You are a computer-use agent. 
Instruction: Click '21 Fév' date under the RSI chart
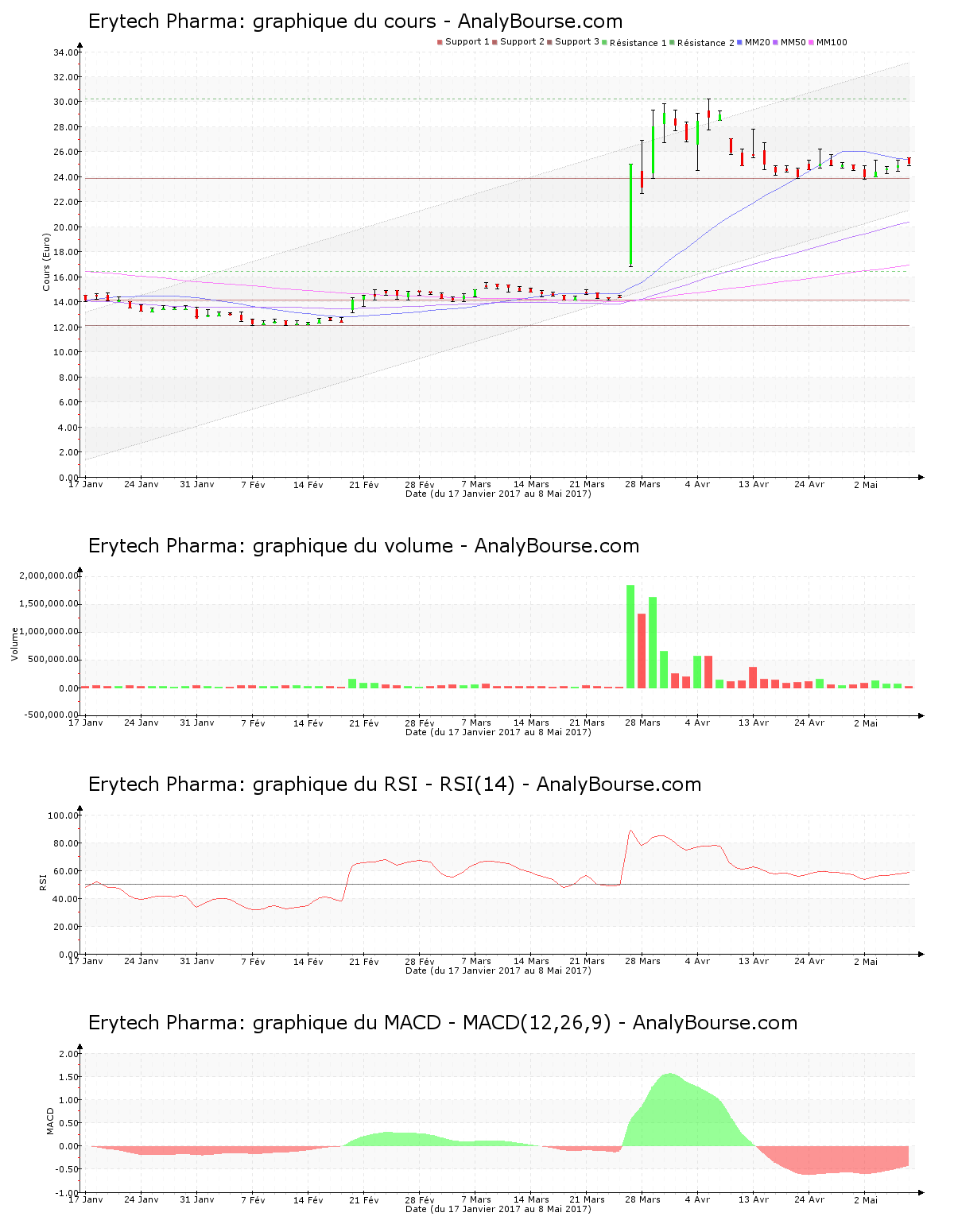pyautogui.click(x=364, y=961)
